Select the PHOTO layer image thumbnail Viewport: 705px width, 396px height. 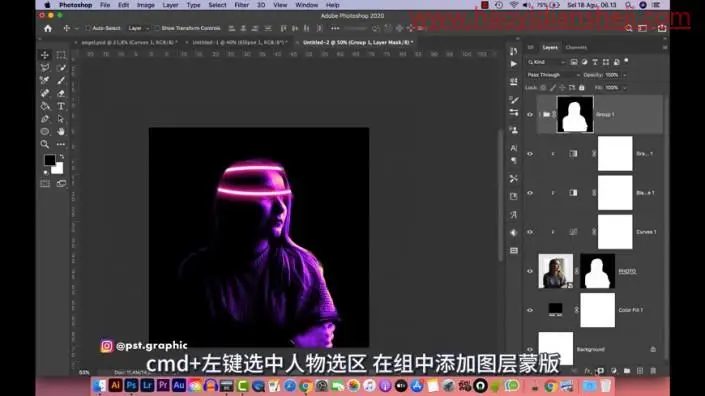[x=556, y=271]
